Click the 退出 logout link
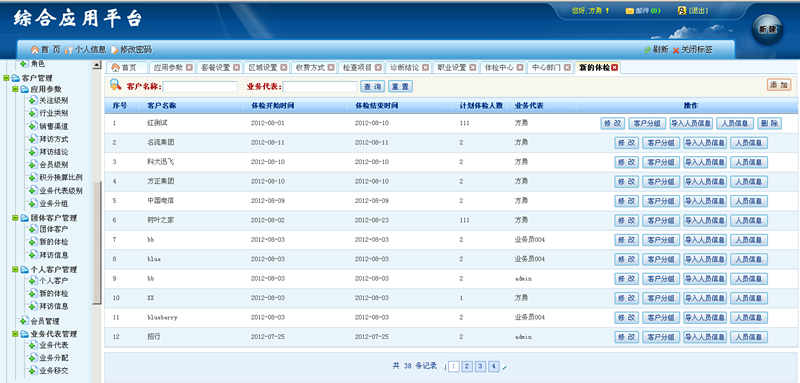Screen dimensions: 800x383 [698, 11]
